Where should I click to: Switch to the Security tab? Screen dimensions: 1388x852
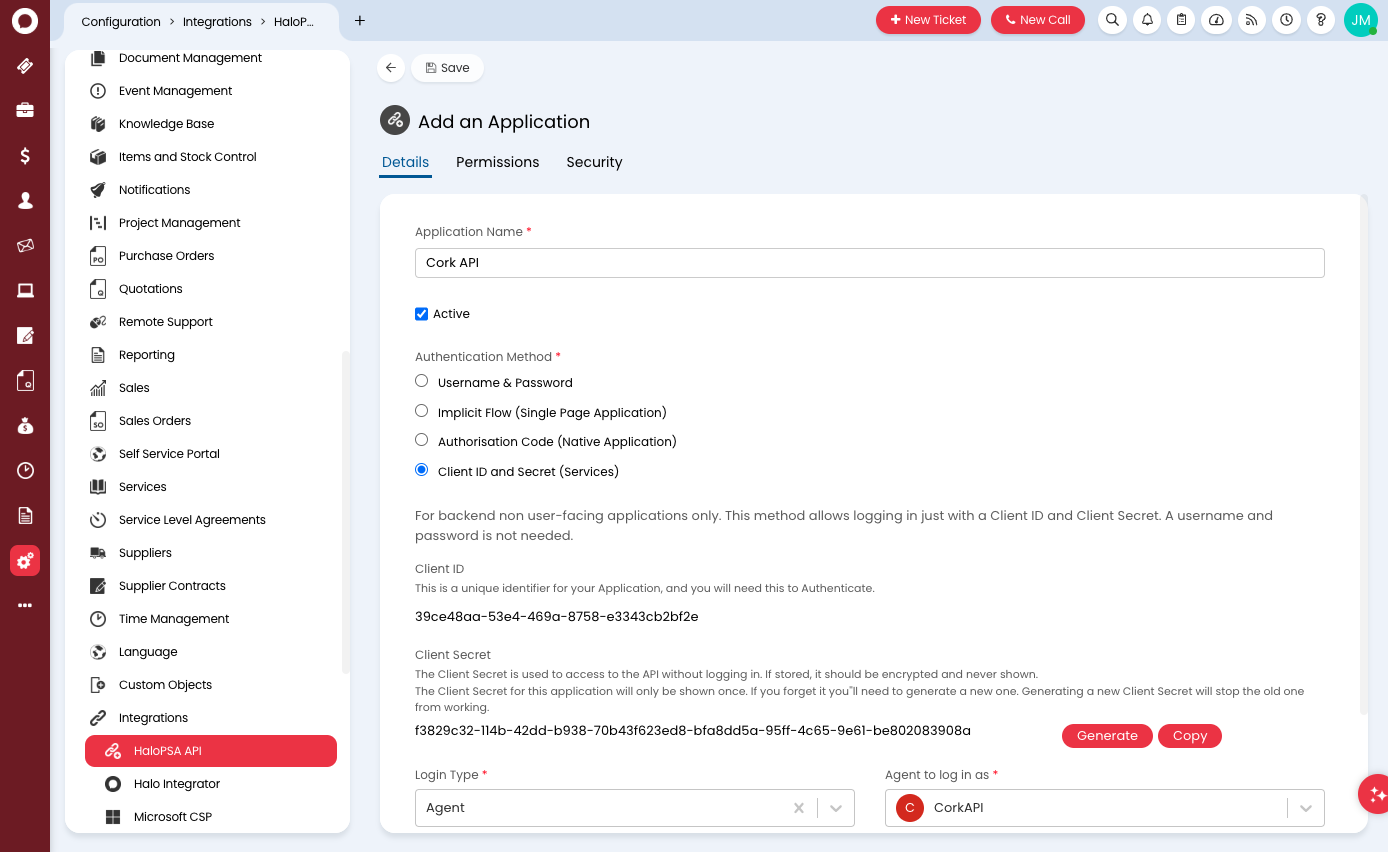pos(594,162)
